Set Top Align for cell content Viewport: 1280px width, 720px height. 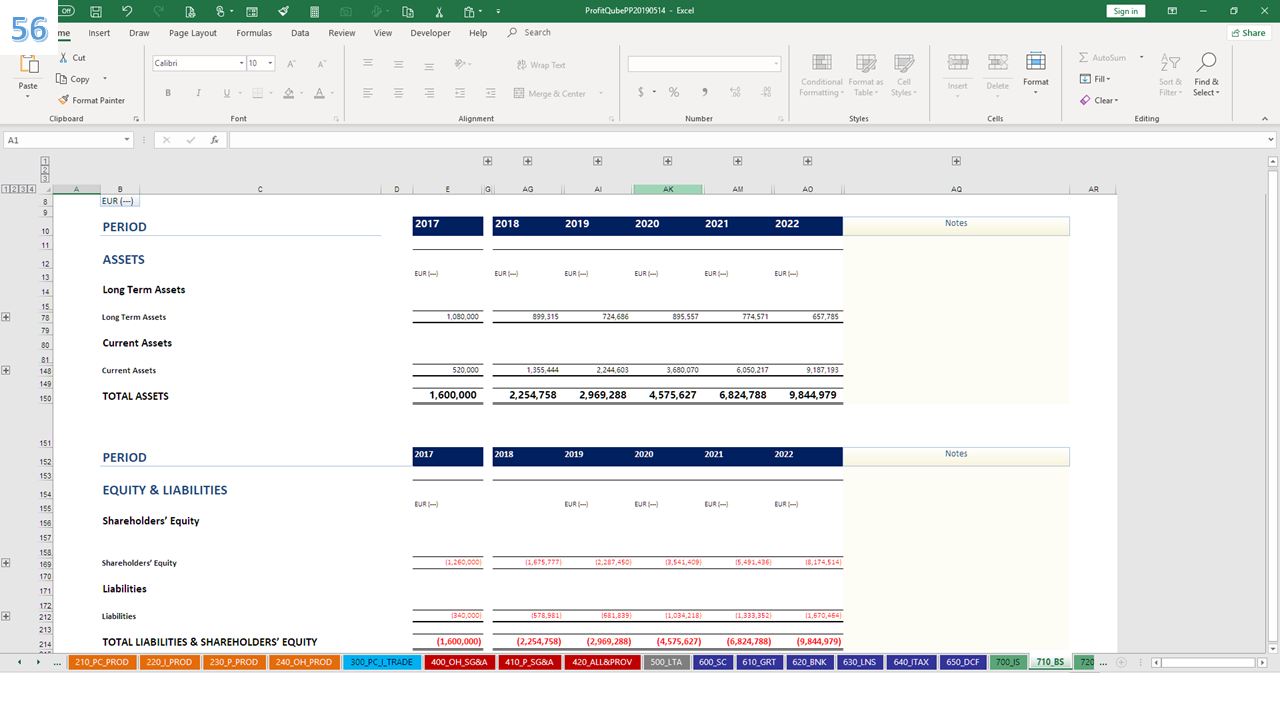(x=368, y=63)
